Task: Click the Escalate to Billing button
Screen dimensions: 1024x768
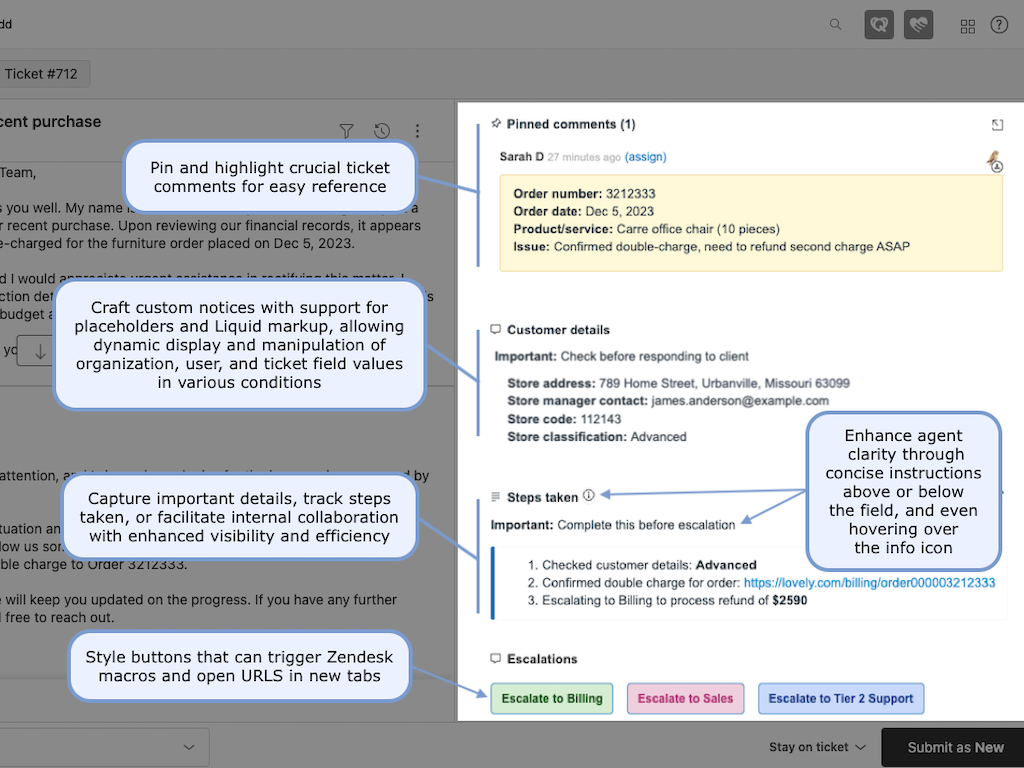Action: coord(551,698)
